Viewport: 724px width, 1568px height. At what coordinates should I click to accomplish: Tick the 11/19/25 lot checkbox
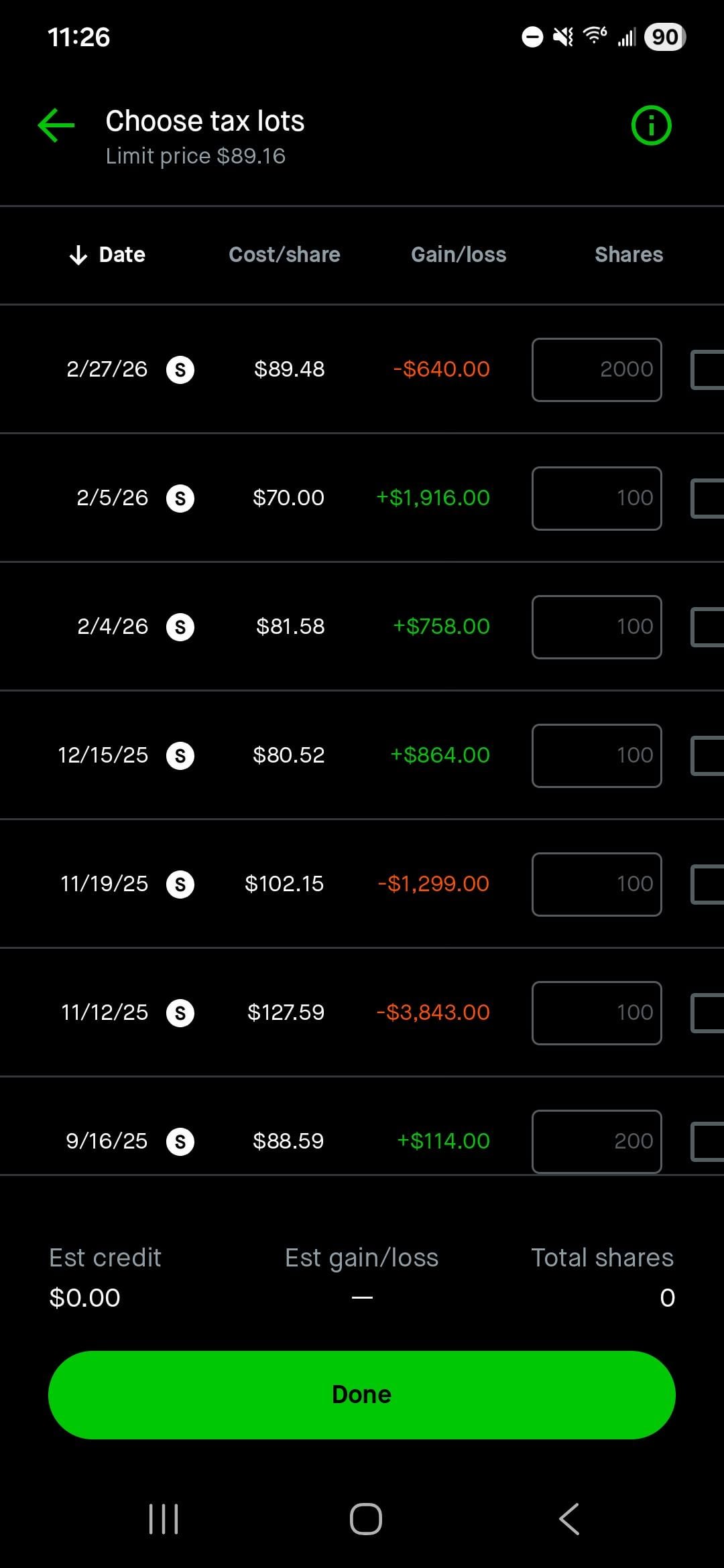tap(708, 885)
